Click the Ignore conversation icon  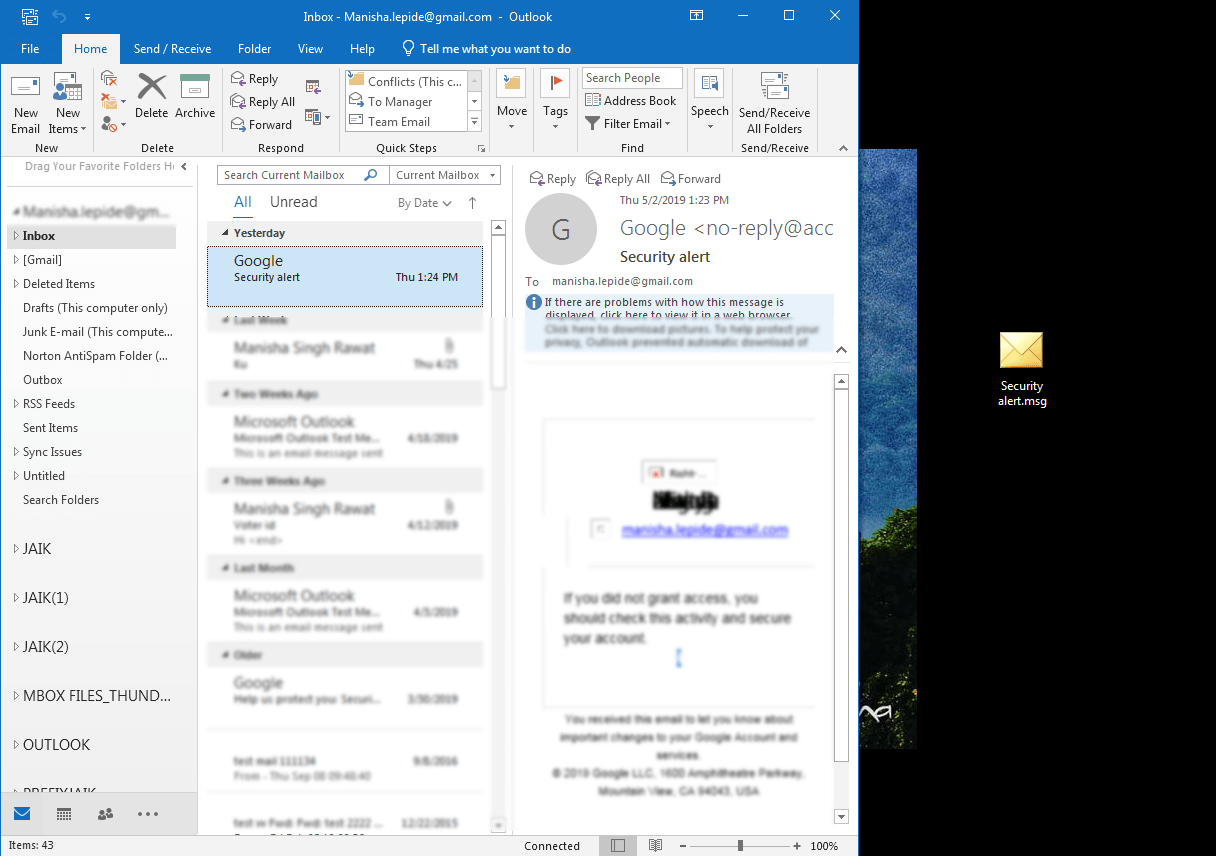point(109,79)
